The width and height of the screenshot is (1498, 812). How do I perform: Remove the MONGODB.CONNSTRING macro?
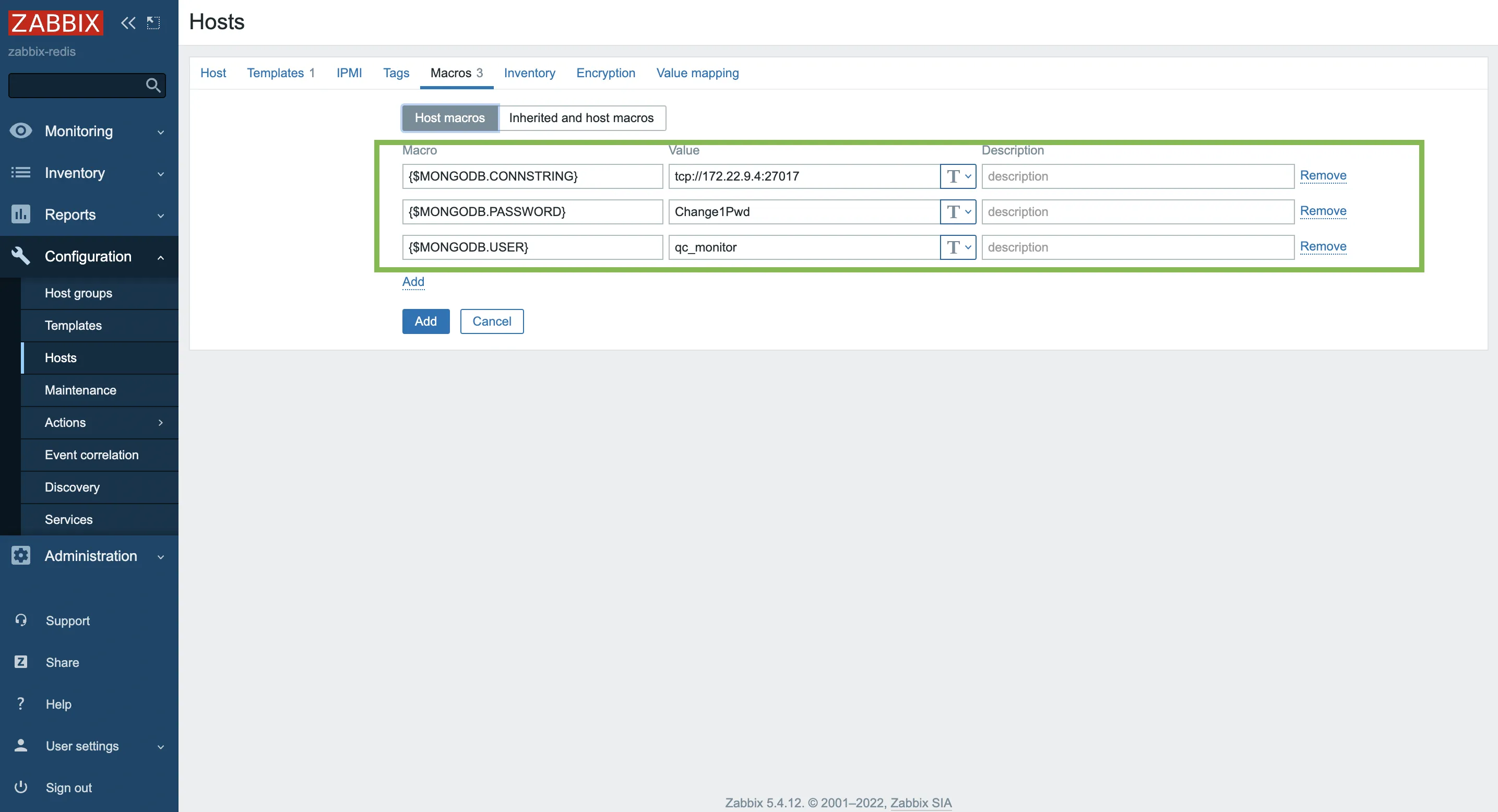point(1323,175)
